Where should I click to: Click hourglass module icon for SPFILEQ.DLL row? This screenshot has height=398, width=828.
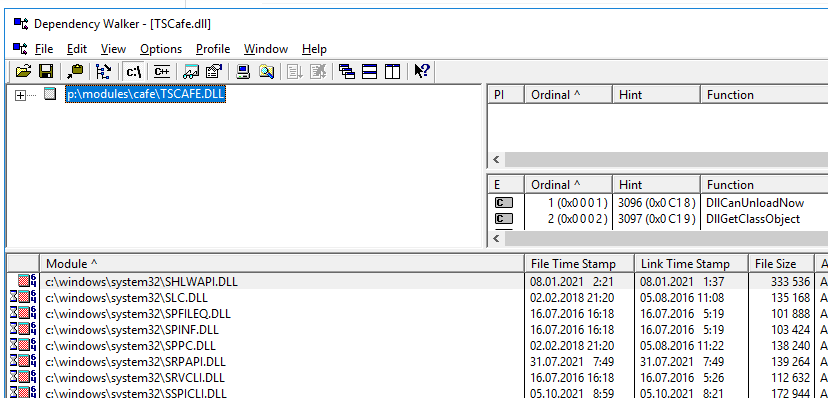[x=23, y=314]
